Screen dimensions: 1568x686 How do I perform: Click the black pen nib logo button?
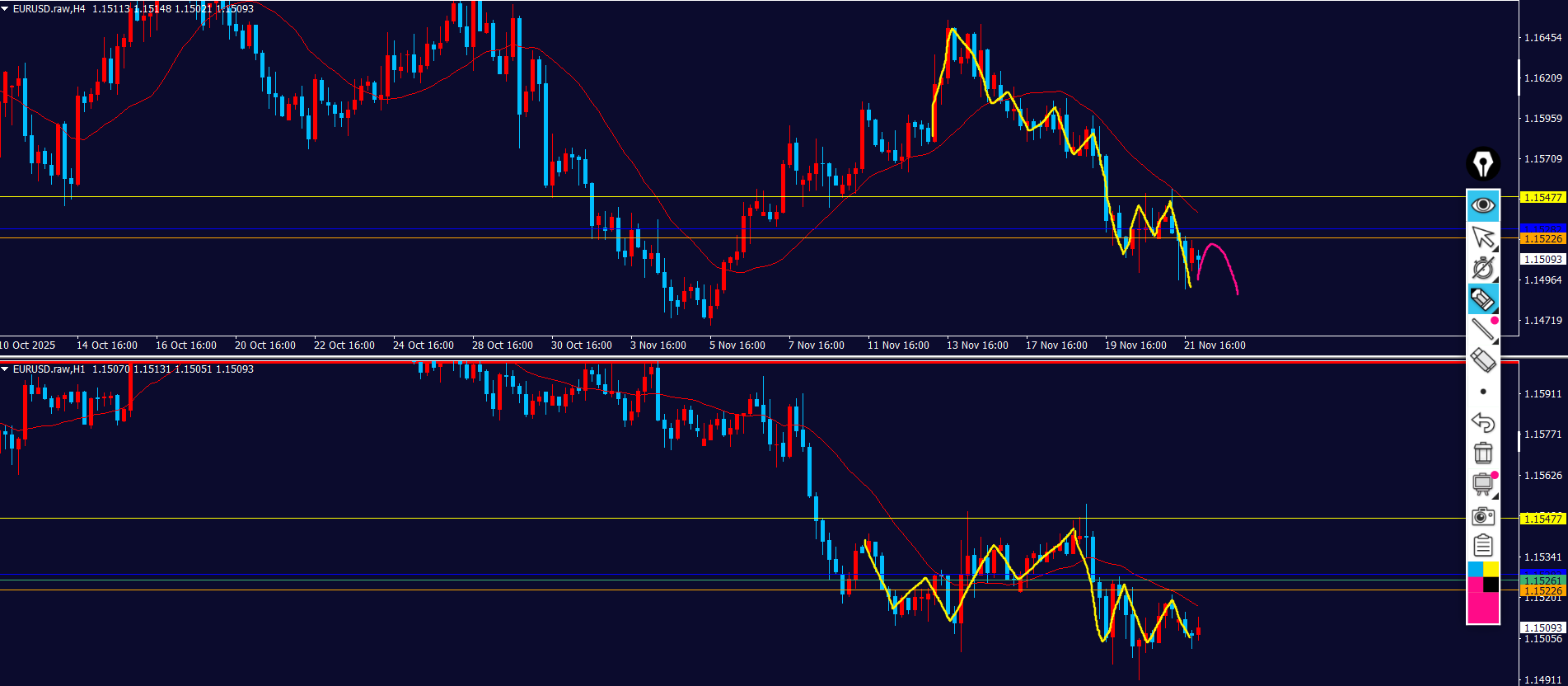(1482, 164)
